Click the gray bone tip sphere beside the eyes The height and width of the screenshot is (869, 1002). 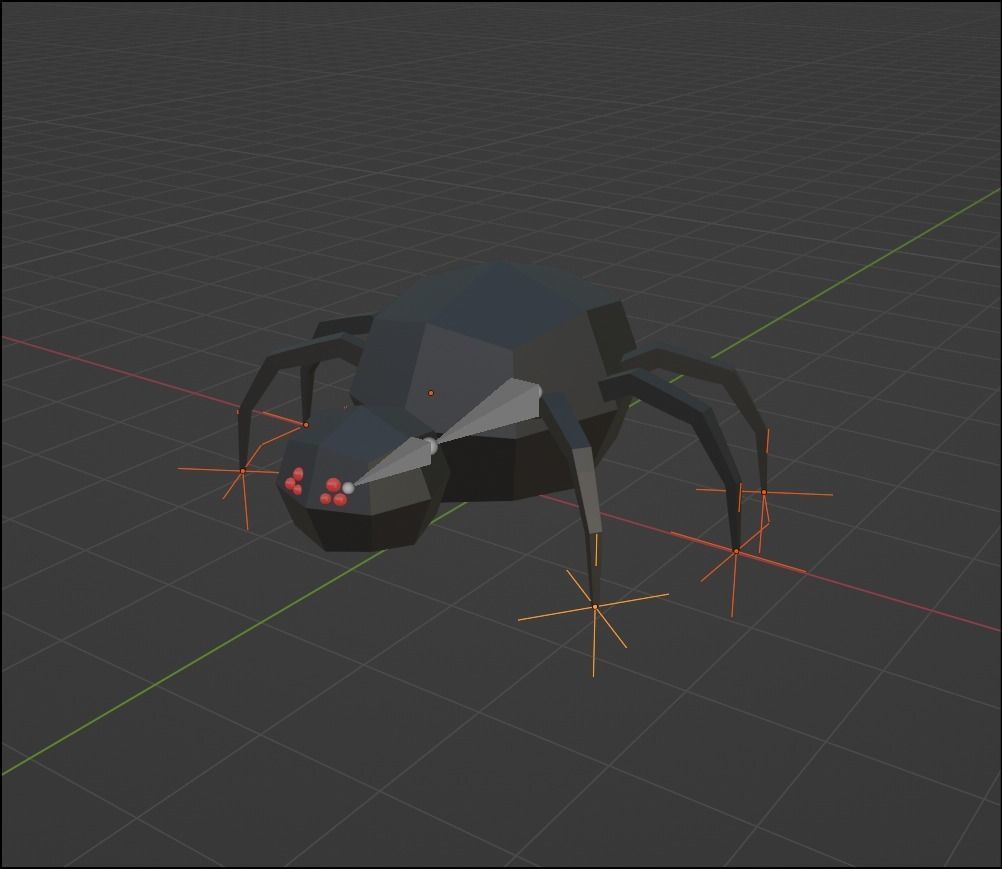(348, 488)
